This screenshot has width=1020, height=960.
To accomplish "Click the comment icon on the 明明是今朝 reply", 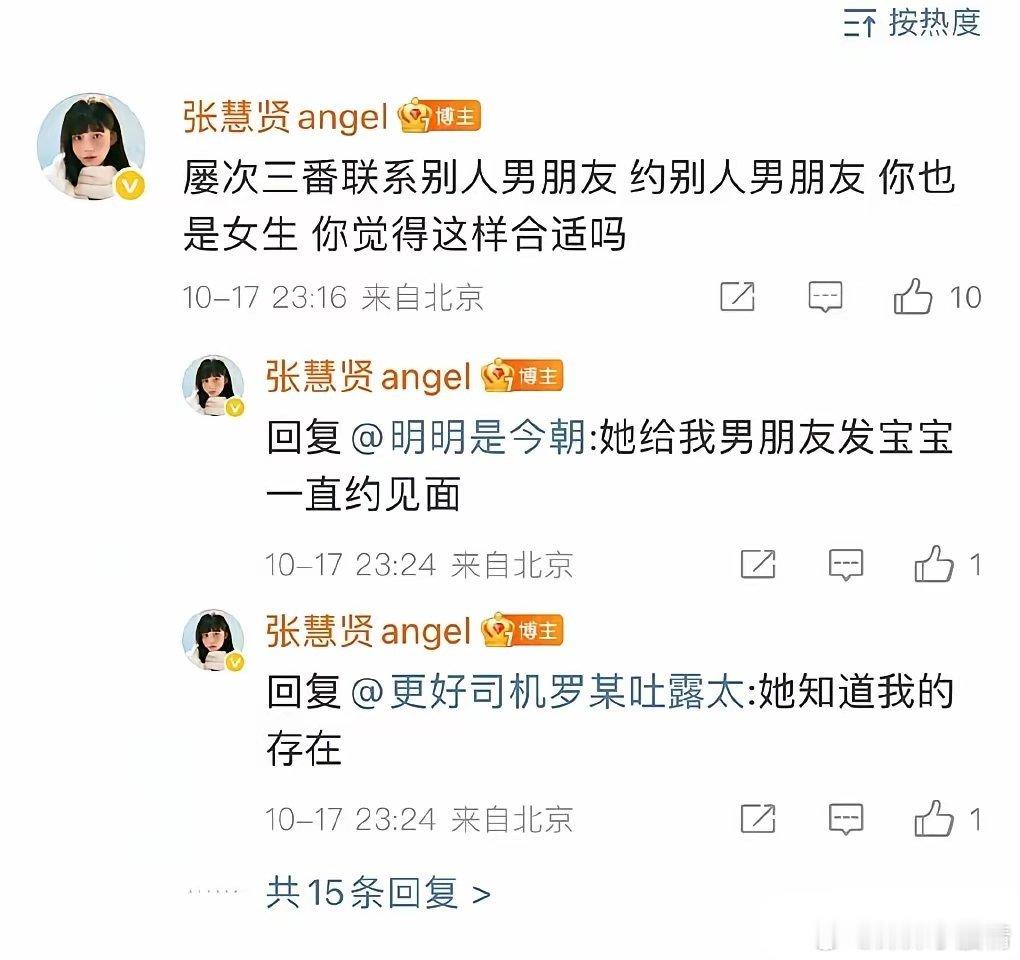I will point(846,564).
